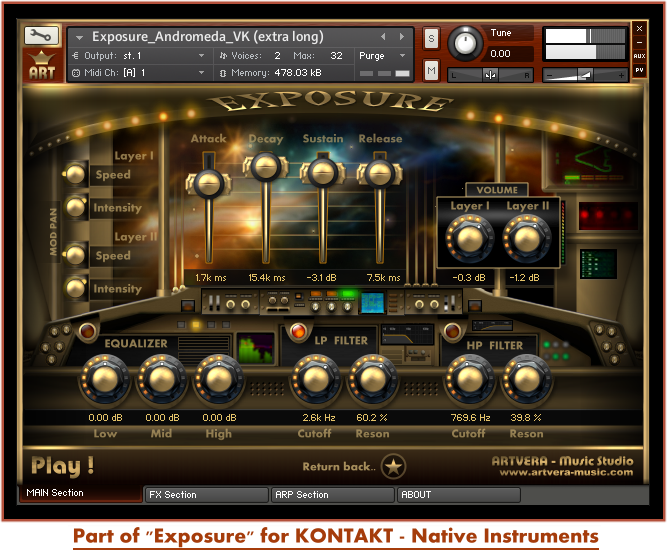This screenshot has height=550, width=667.
Task: Switch to the ARP Section tab
Action: 332,494
